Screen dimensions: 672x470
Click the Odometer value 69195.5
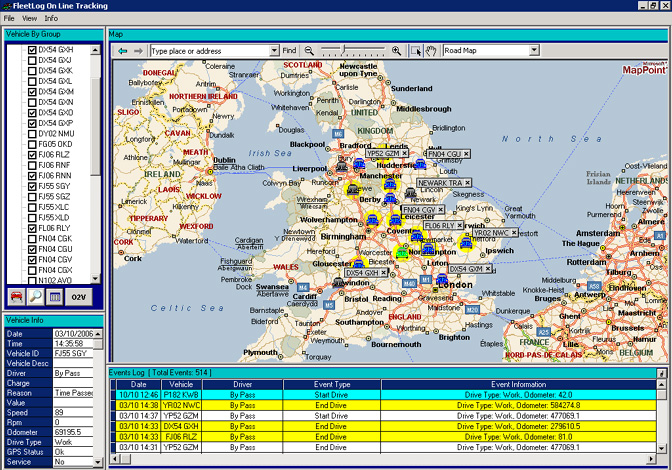coord(73,432)
